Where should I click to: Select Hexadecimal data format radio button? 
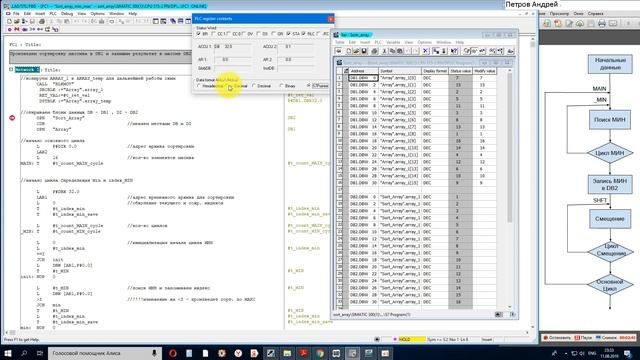coord(199,86)
